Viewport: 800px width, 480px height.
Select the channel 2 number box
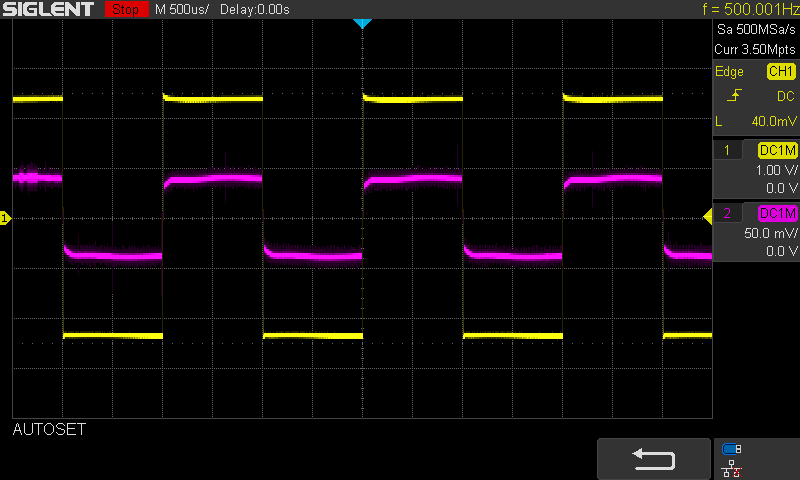pos(727,213)
